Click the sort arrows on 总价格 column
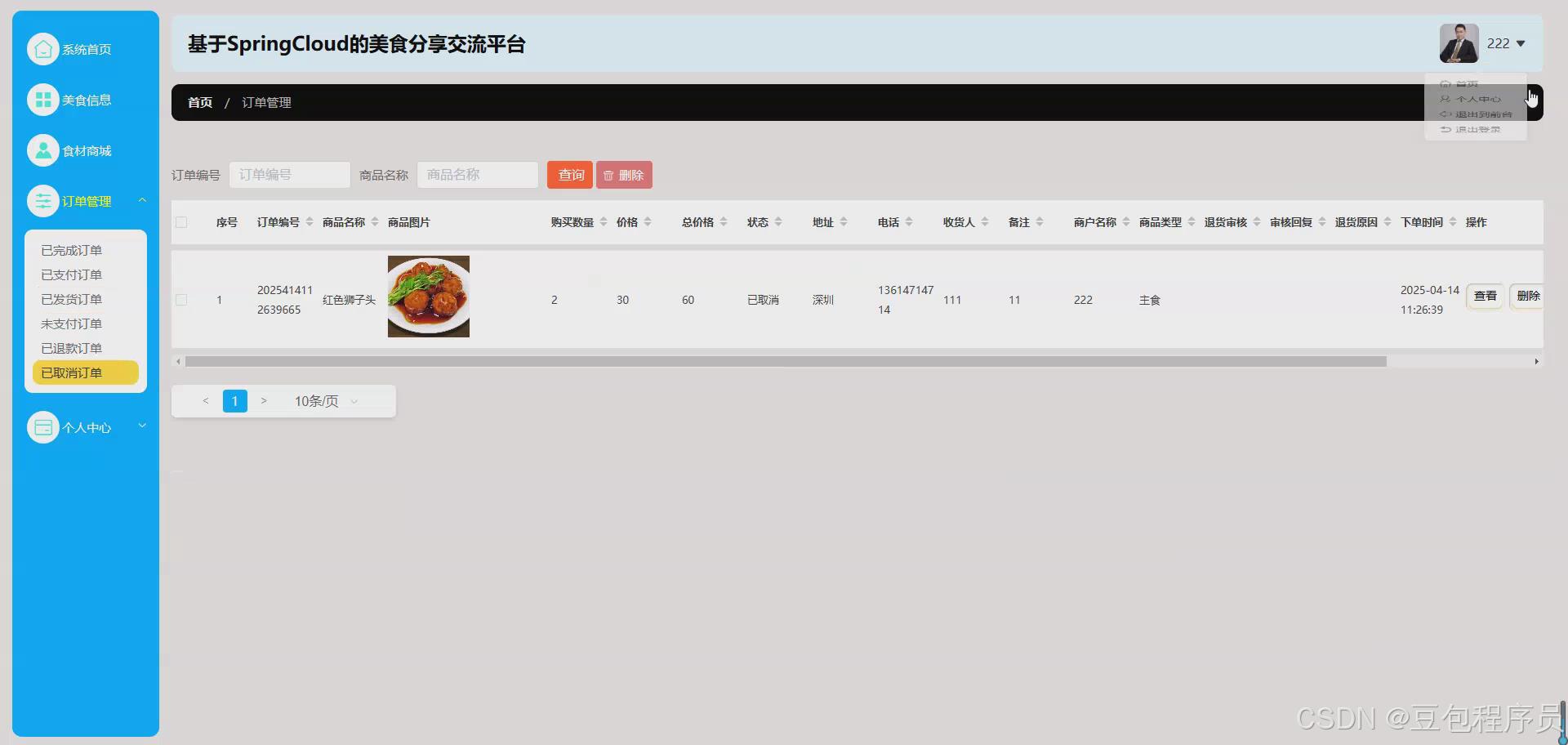Image resolution: width=1568 pixels, height=745 pixels. [723, 221]
